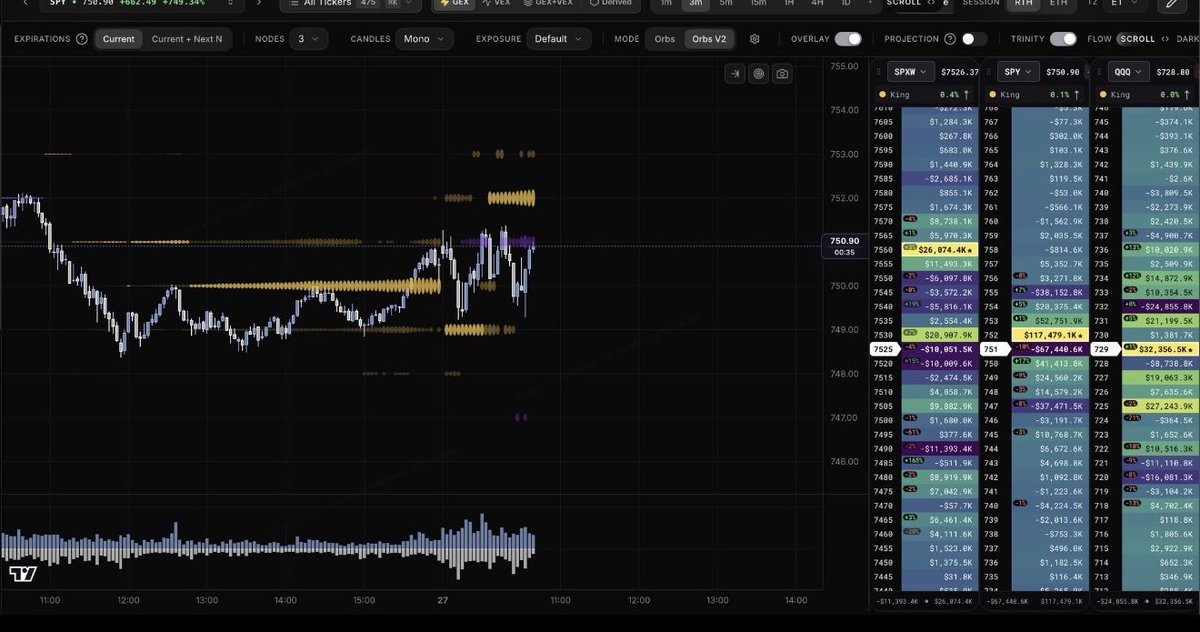Click the $728.80 QQQ price value
The height and width of the screenshot is (632, 1200).
tap(1175, 72)
